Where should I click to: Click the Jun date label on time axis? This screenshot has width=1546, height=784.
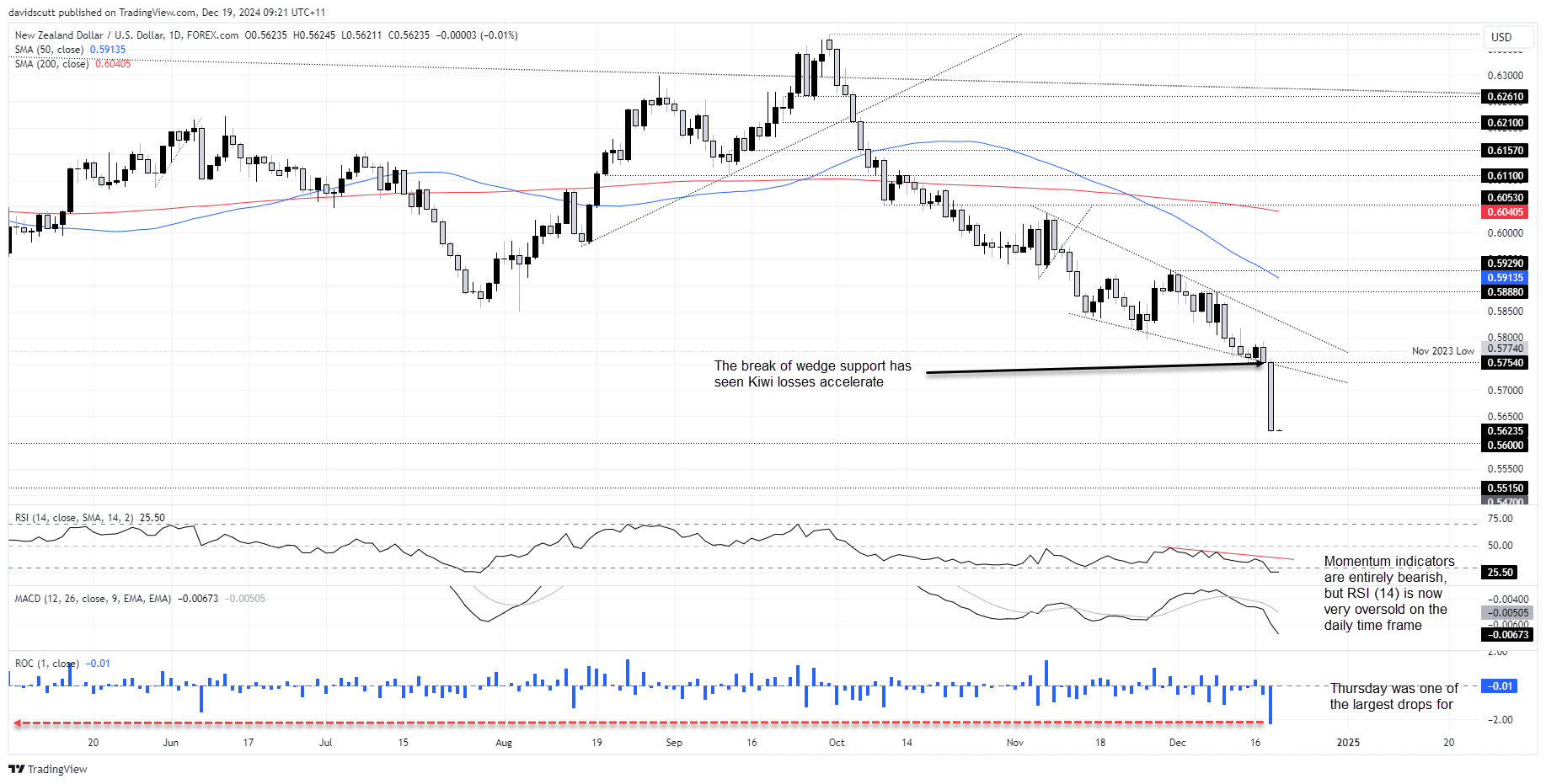(x=171, y=743)
